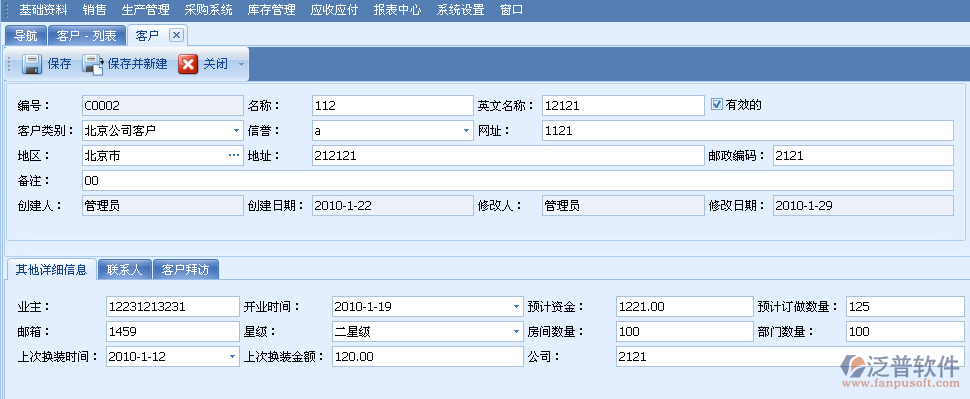Toggle the 有效的 checkbox
Screen dimensions: 970x399
[x=716, y=105]
